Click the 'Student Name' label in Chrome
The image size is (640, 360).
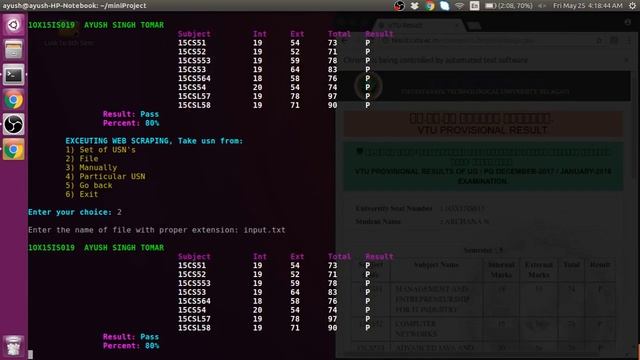click(378, 222)
